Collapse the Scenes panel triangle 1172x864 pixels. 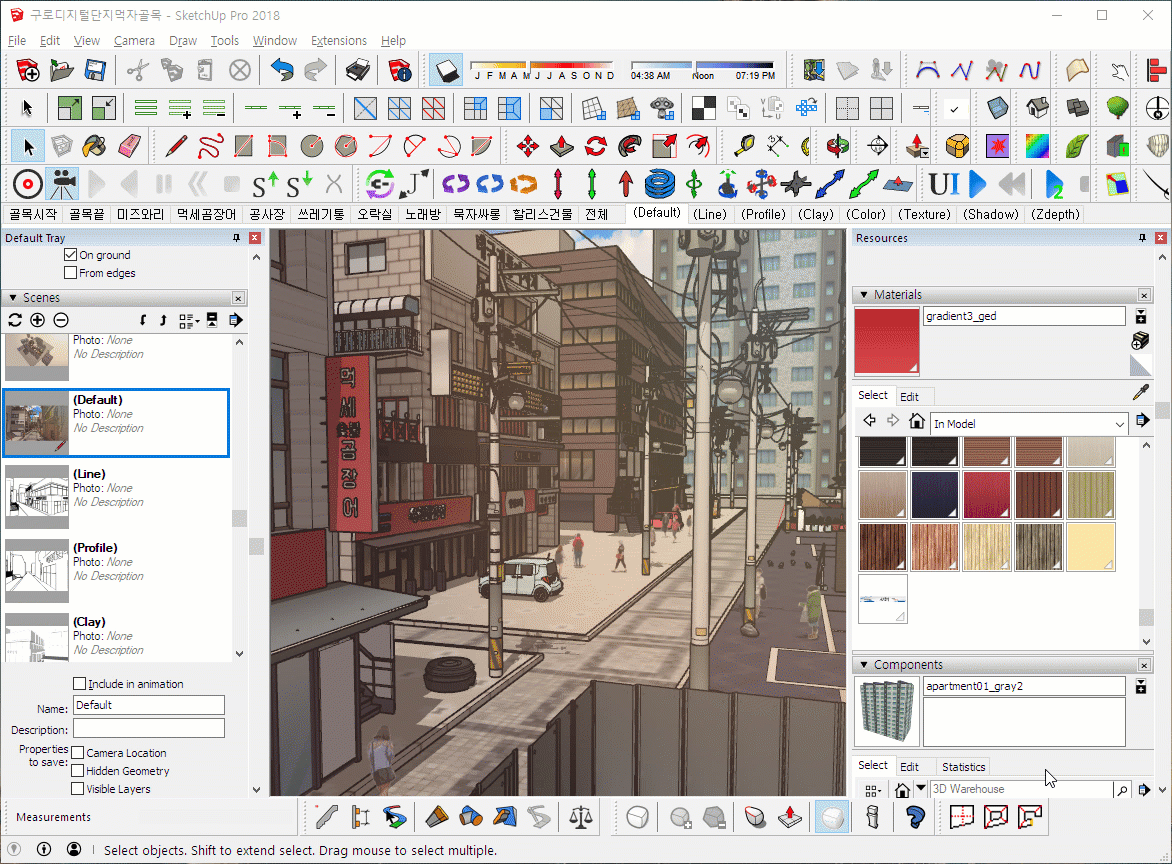(13, 297)
